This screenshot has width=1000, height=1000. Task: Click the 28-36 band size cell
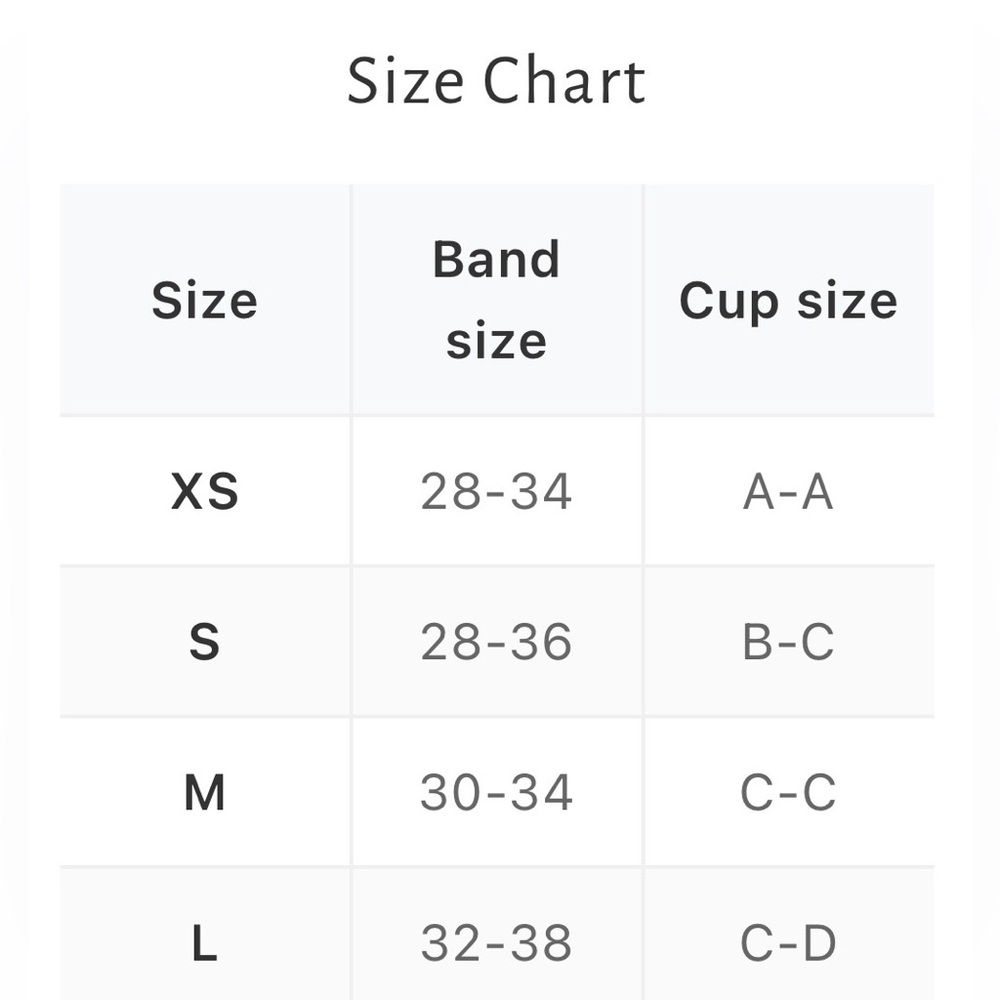496,642
